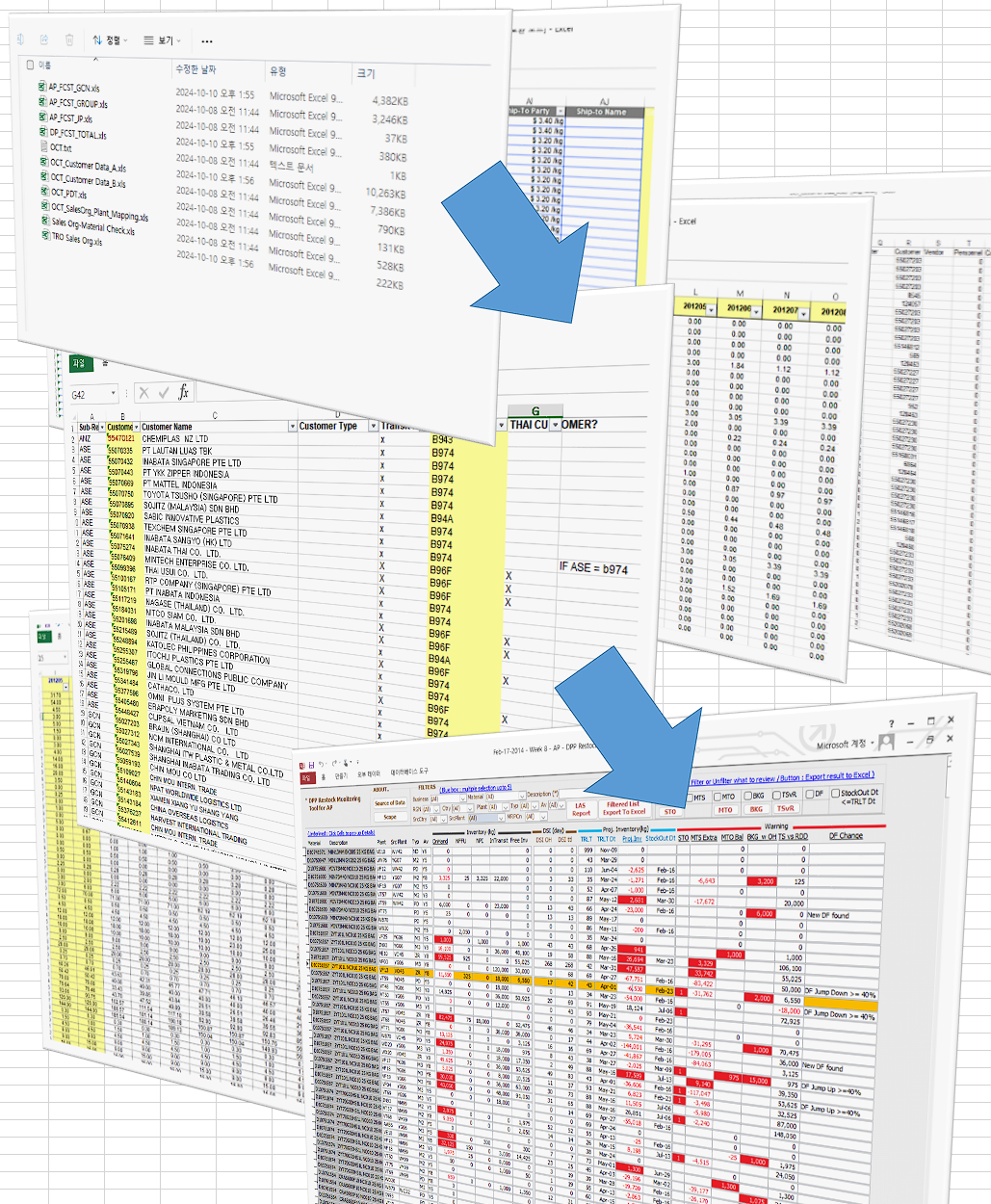Open the 정렬 (Sort) dropdown

(108, 40)
